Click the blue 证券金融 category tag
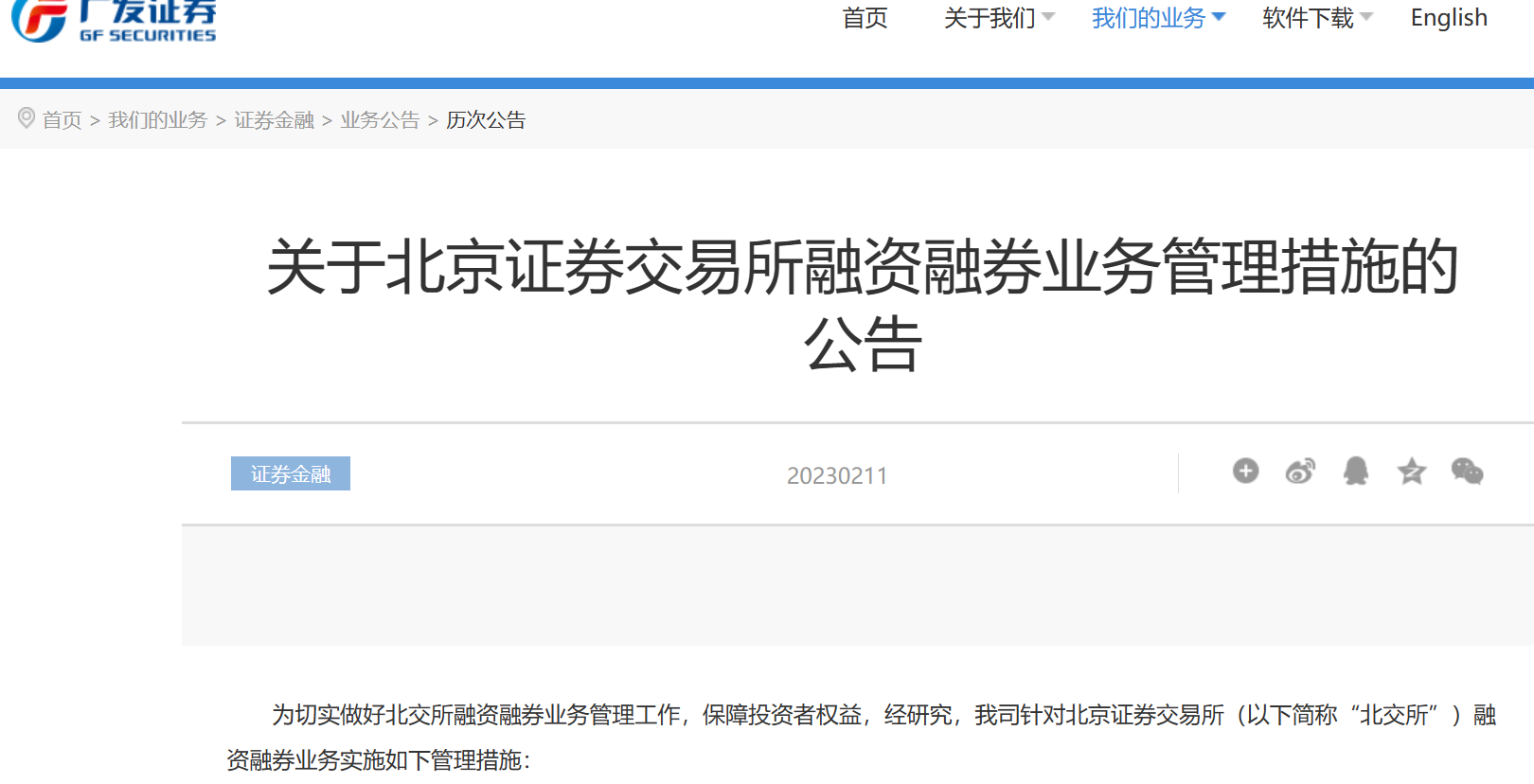Viewport: 1534px width, 784px height. pyautogui.click(x=291, y=473)
